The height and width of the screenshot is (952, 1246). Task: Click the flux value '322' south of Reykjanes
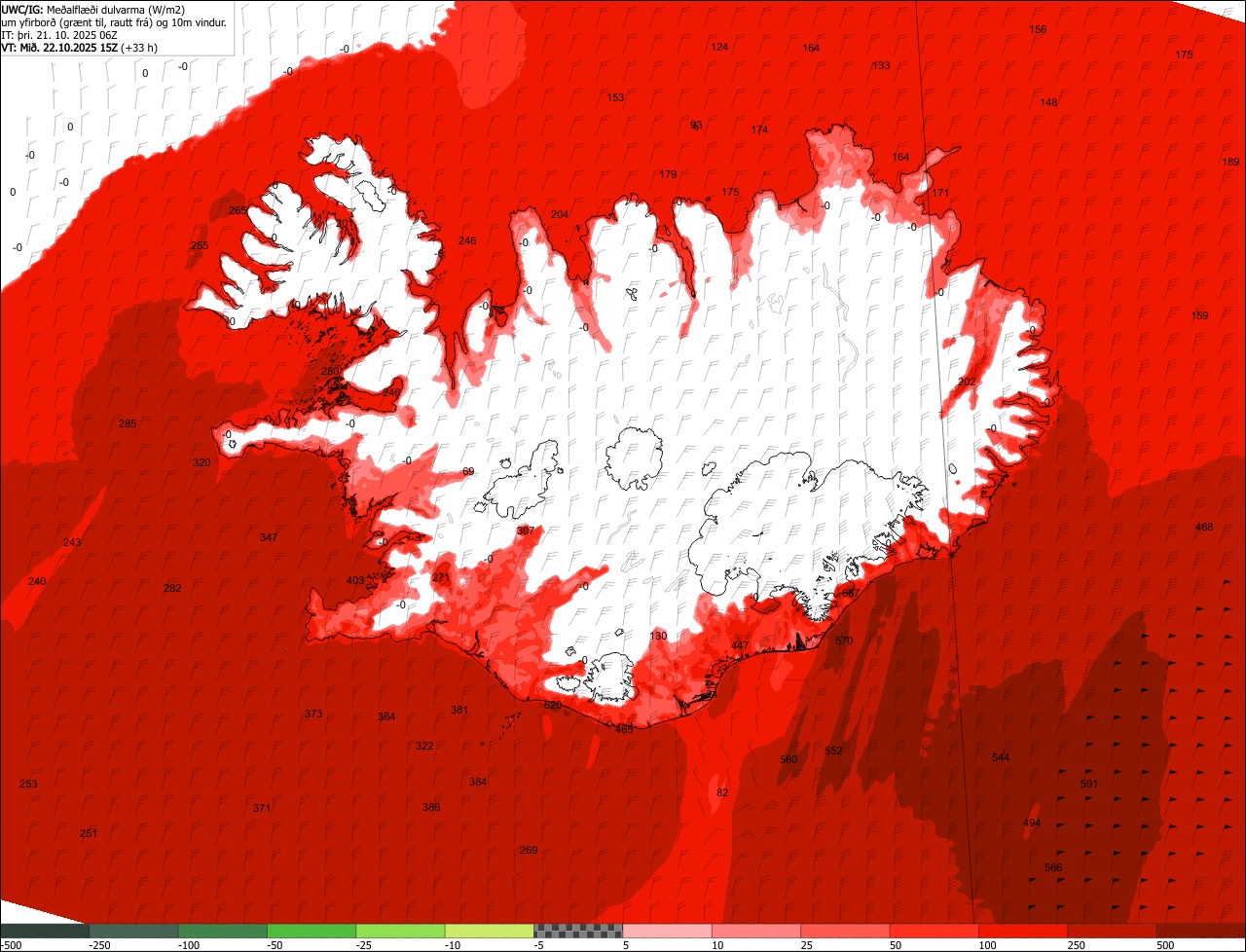[424, 746]
